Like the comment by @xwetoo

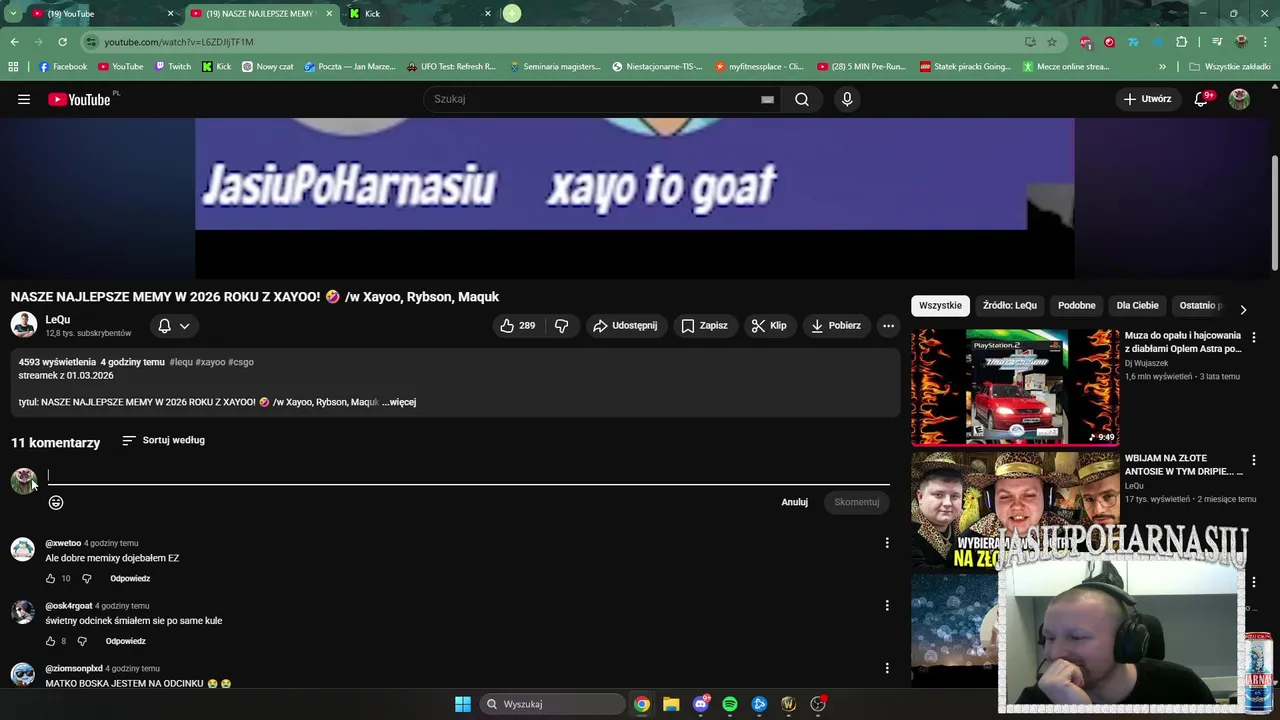(51, 579)
